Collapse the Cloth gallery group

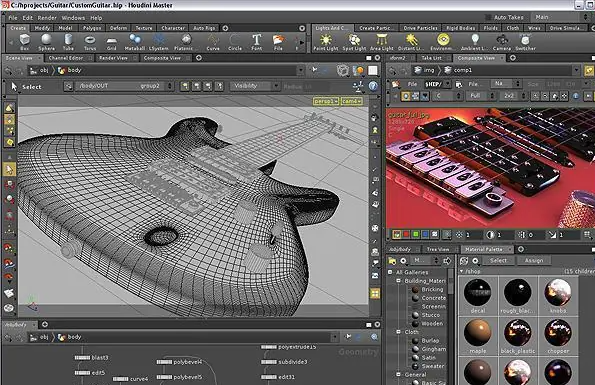(398, 332)
